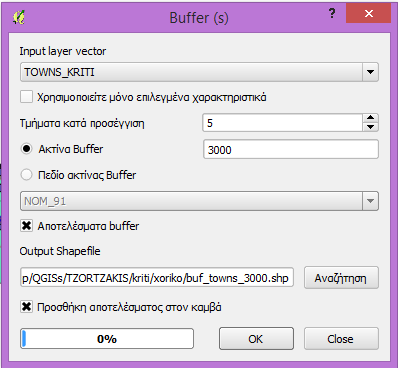Click the segments field showing 5
Viewport: 398px width, 368px height.
pyautogui.click(x=283, y=123)
